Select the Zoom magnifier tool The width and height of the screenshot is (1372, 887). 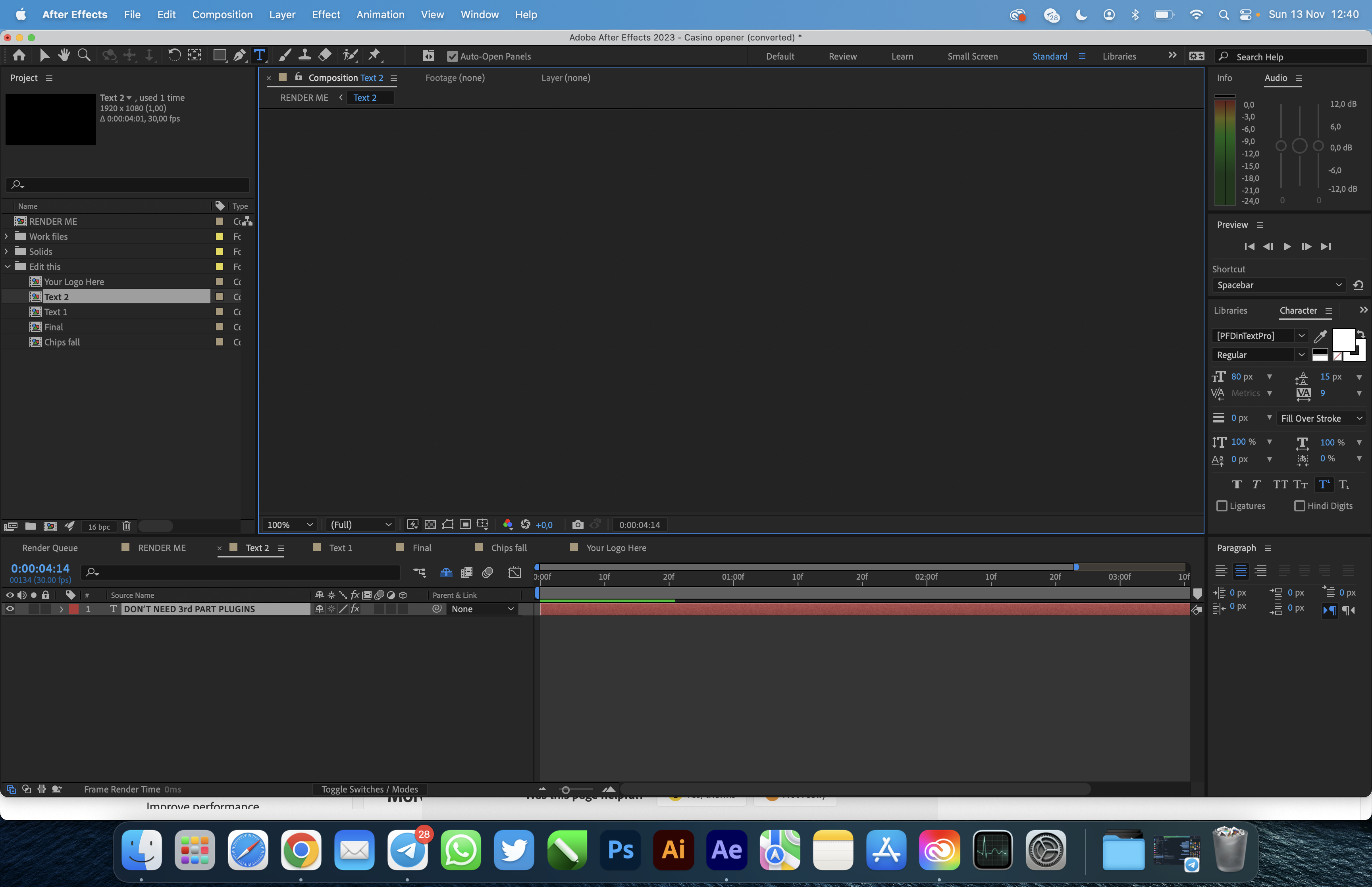[x=84, y=55]
